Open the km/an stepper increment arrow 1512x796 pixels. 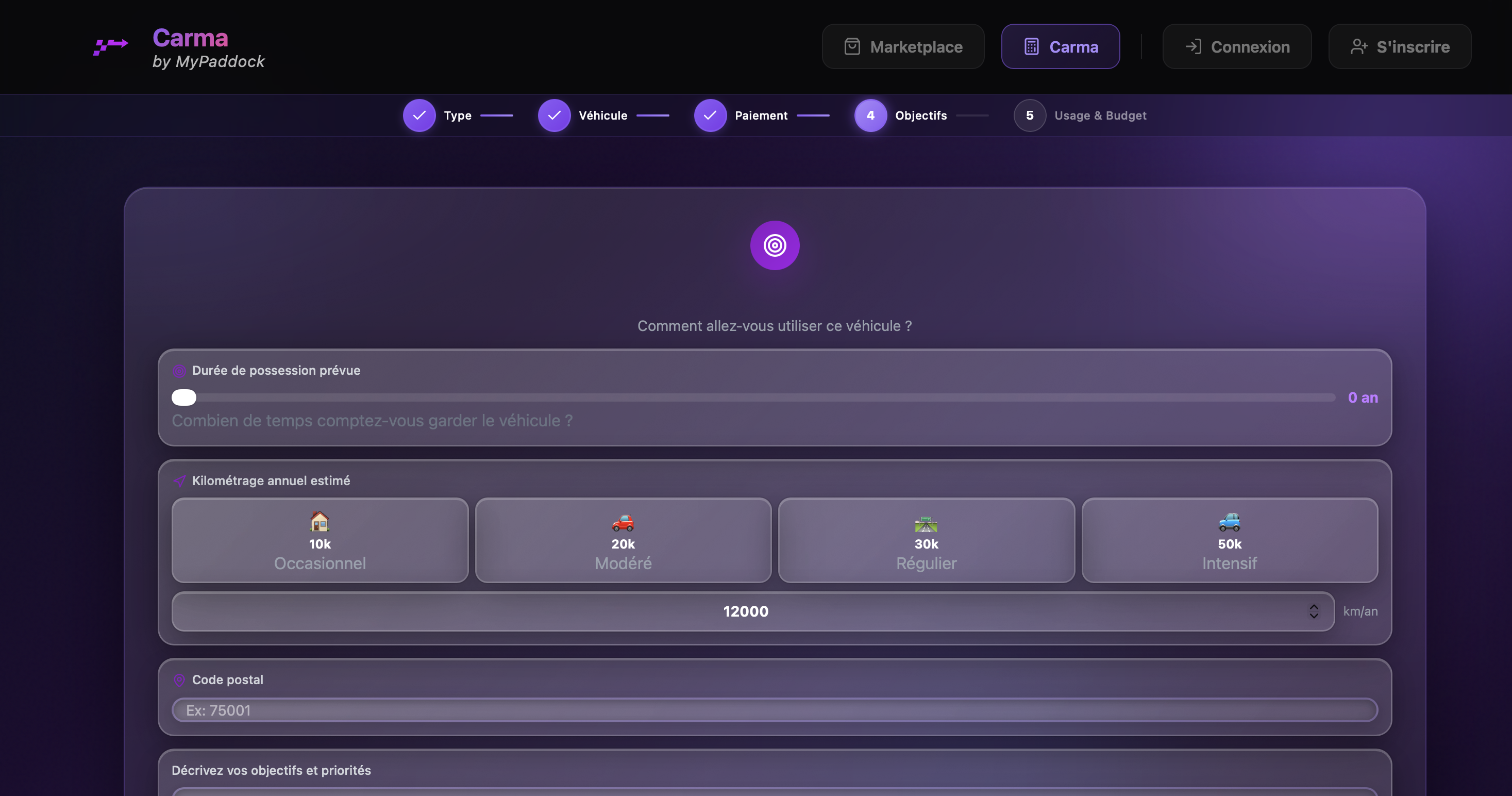tap(1315, 607)
